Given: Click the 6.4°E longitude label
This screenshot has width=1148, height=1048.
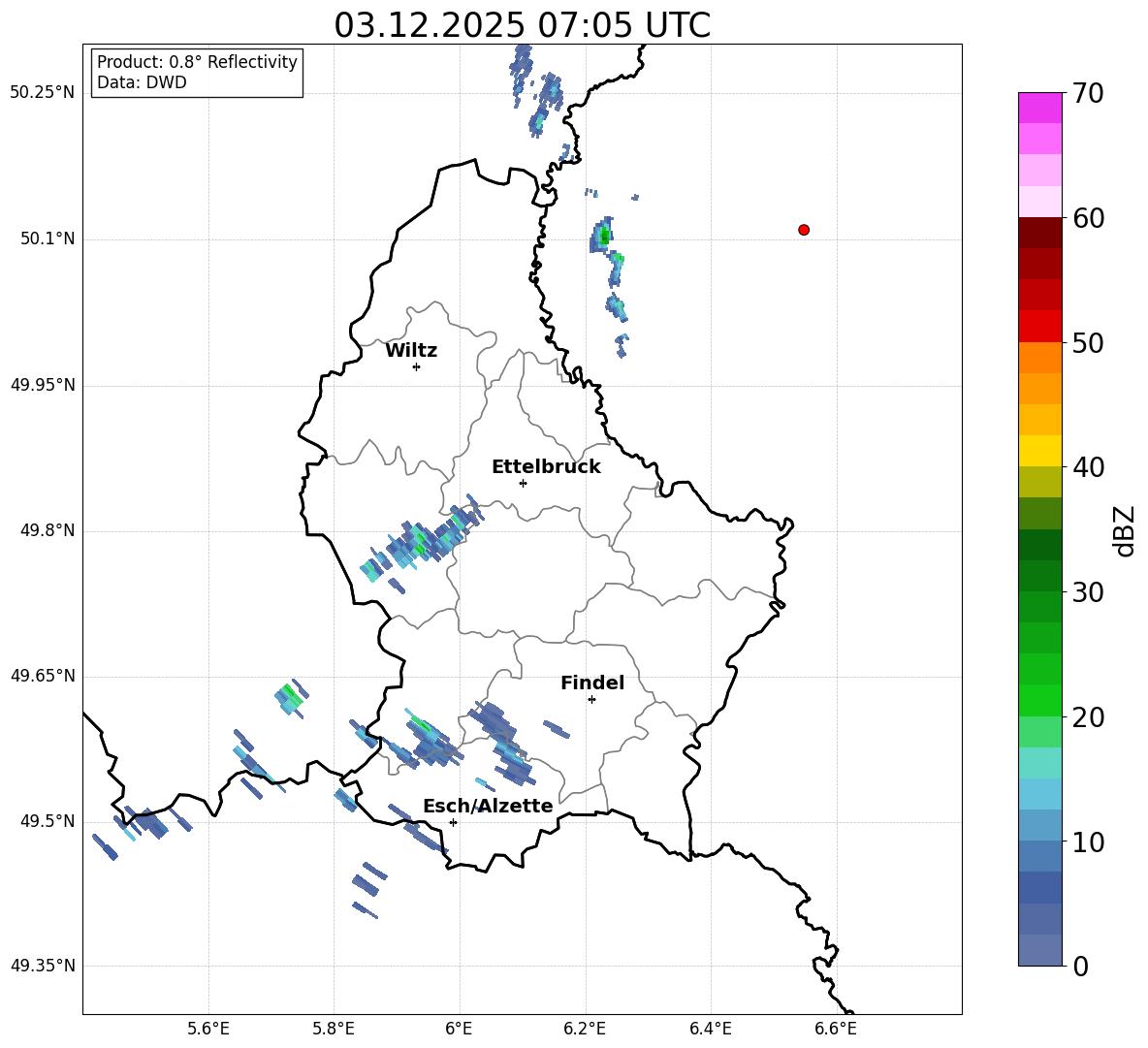Looking at the screenshot, I should coord(710,1029).
